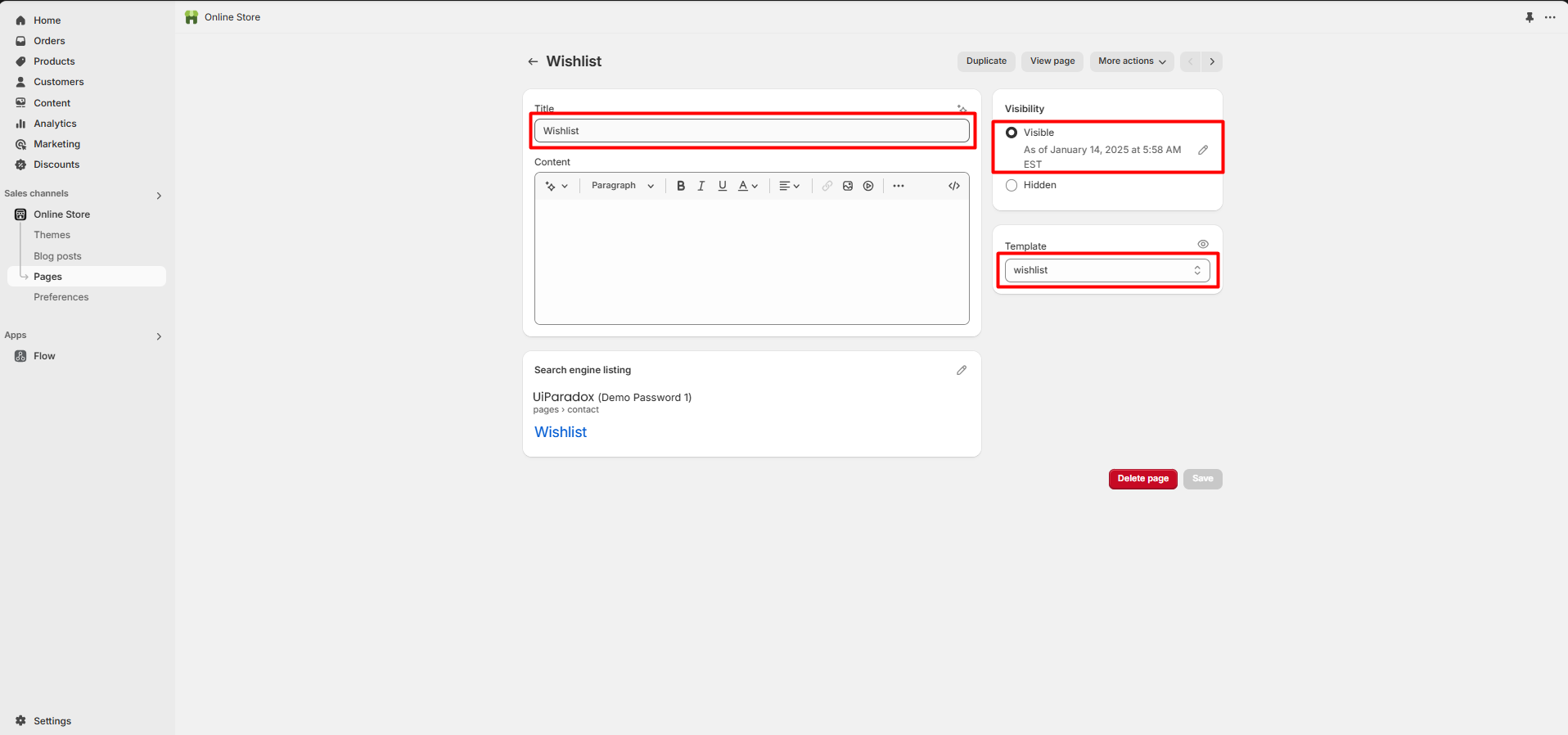Open the text color dropdown
1568x735 pixels.
748,186
